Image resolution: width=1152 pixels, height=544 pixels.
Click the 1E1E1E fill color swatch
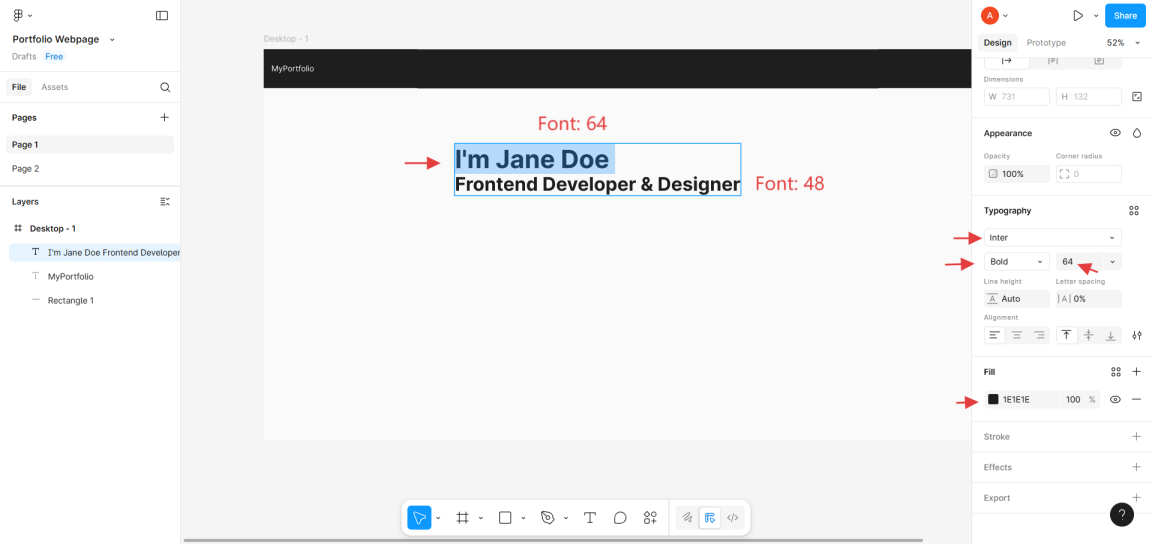(993, 399)
